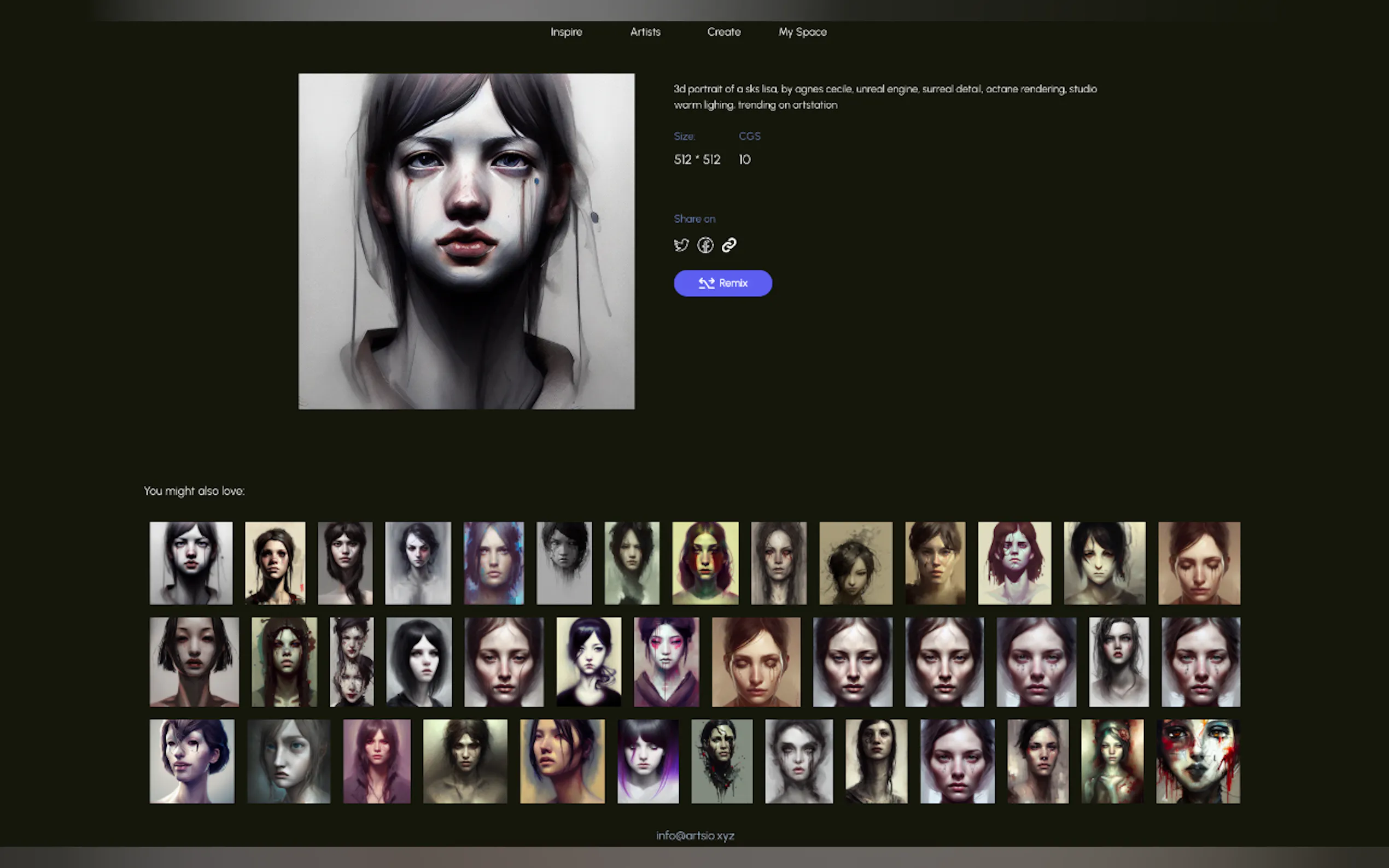Open purple-haired girl thumbnail in bottom row
The width and height of the screenshot is (1389, 868).
tap(647, 761)
